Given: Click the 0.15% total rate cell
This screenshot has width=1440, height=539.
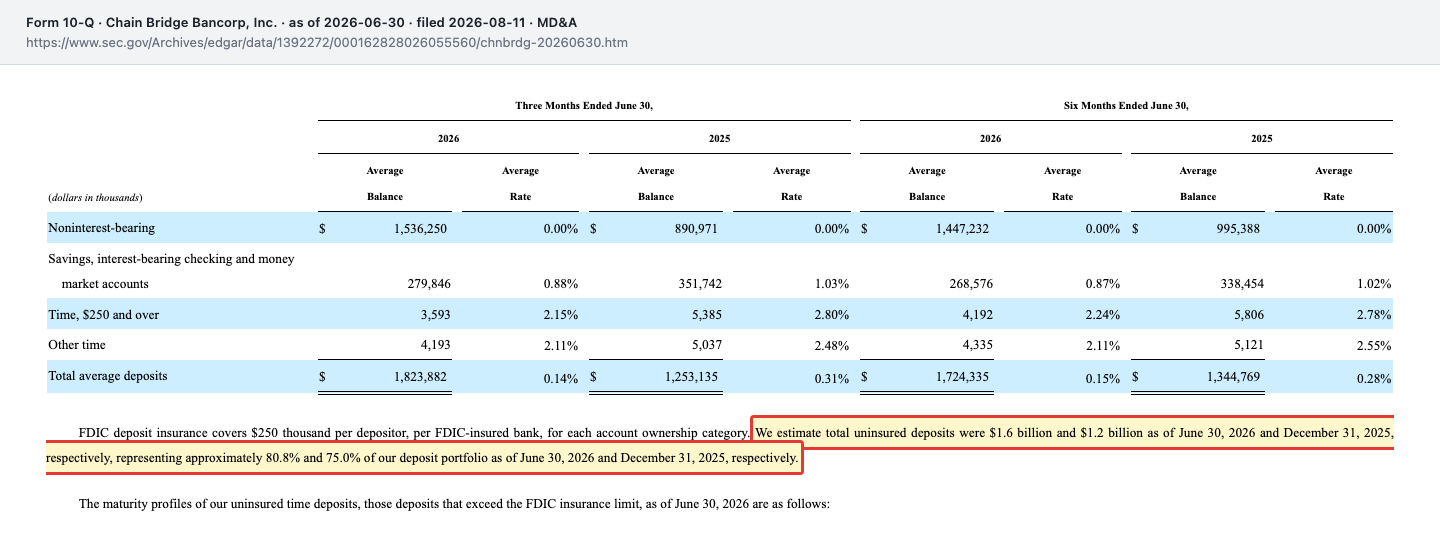Looking at the screenshot, I should 1103,379.
